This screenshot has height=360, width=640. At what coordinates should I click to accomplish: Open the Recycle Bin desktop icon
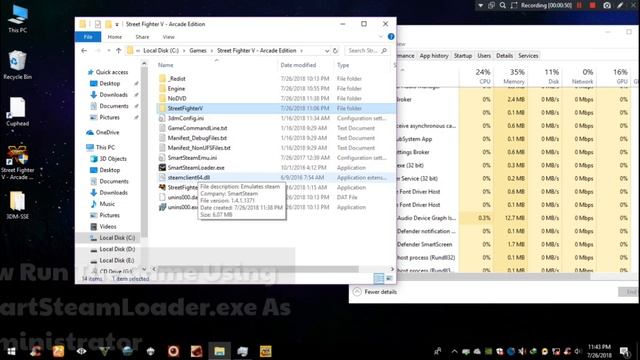coord(17,64)
